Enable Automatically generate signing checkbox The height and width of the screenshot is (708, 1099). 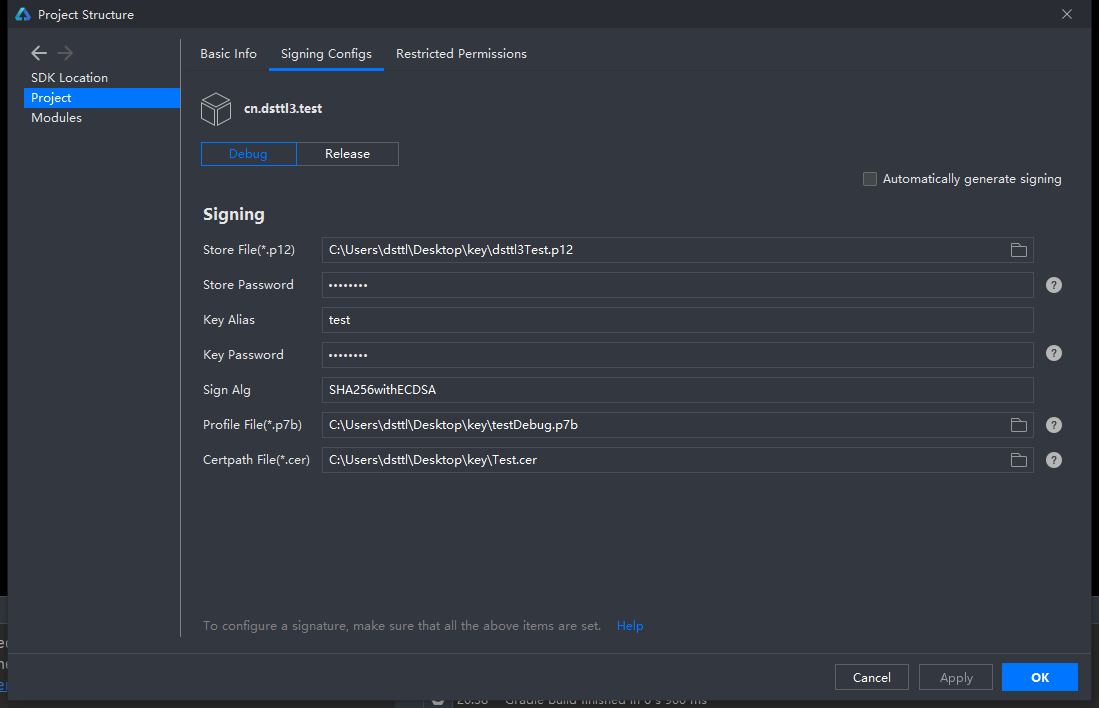(x=870, y=179)
